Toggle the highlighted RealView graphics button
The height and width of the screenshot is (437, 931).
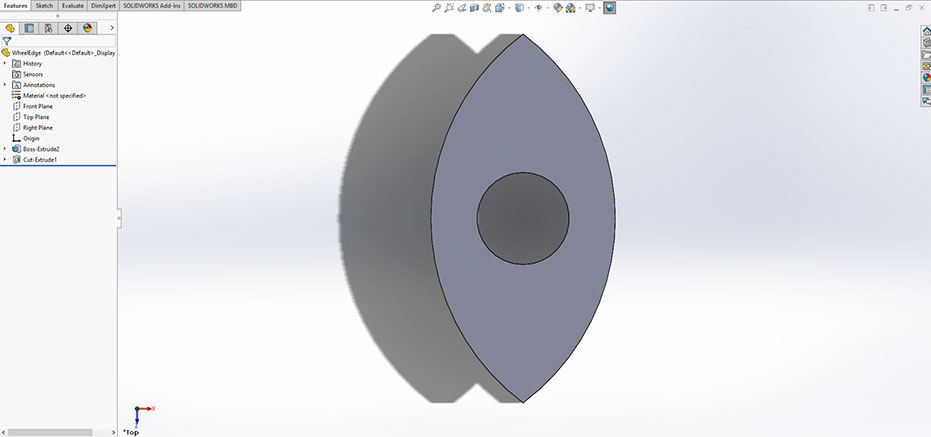pyautogui.click(x=609, y=8)
